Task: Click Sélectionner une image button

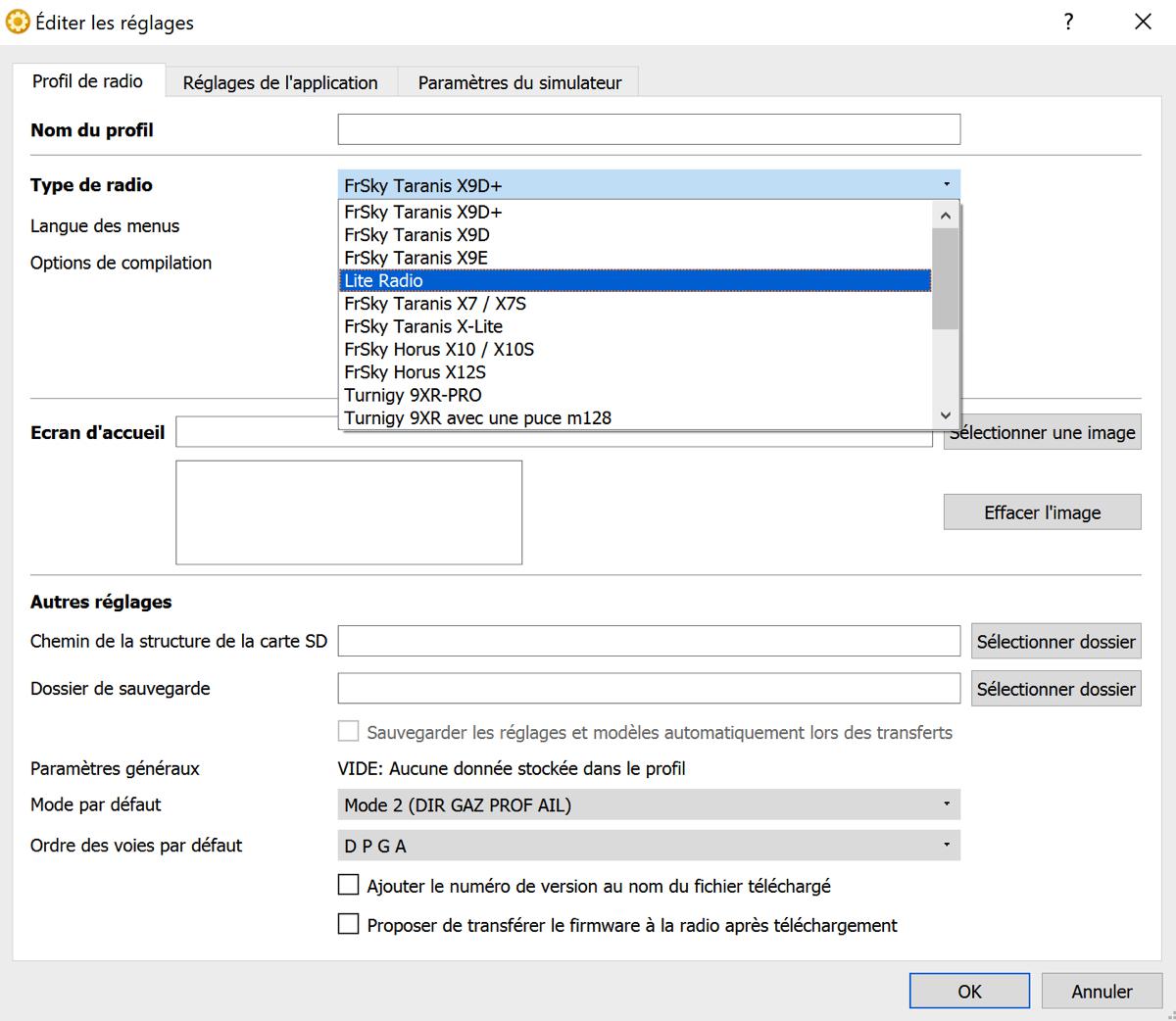Action: [x=1043, y=432]
